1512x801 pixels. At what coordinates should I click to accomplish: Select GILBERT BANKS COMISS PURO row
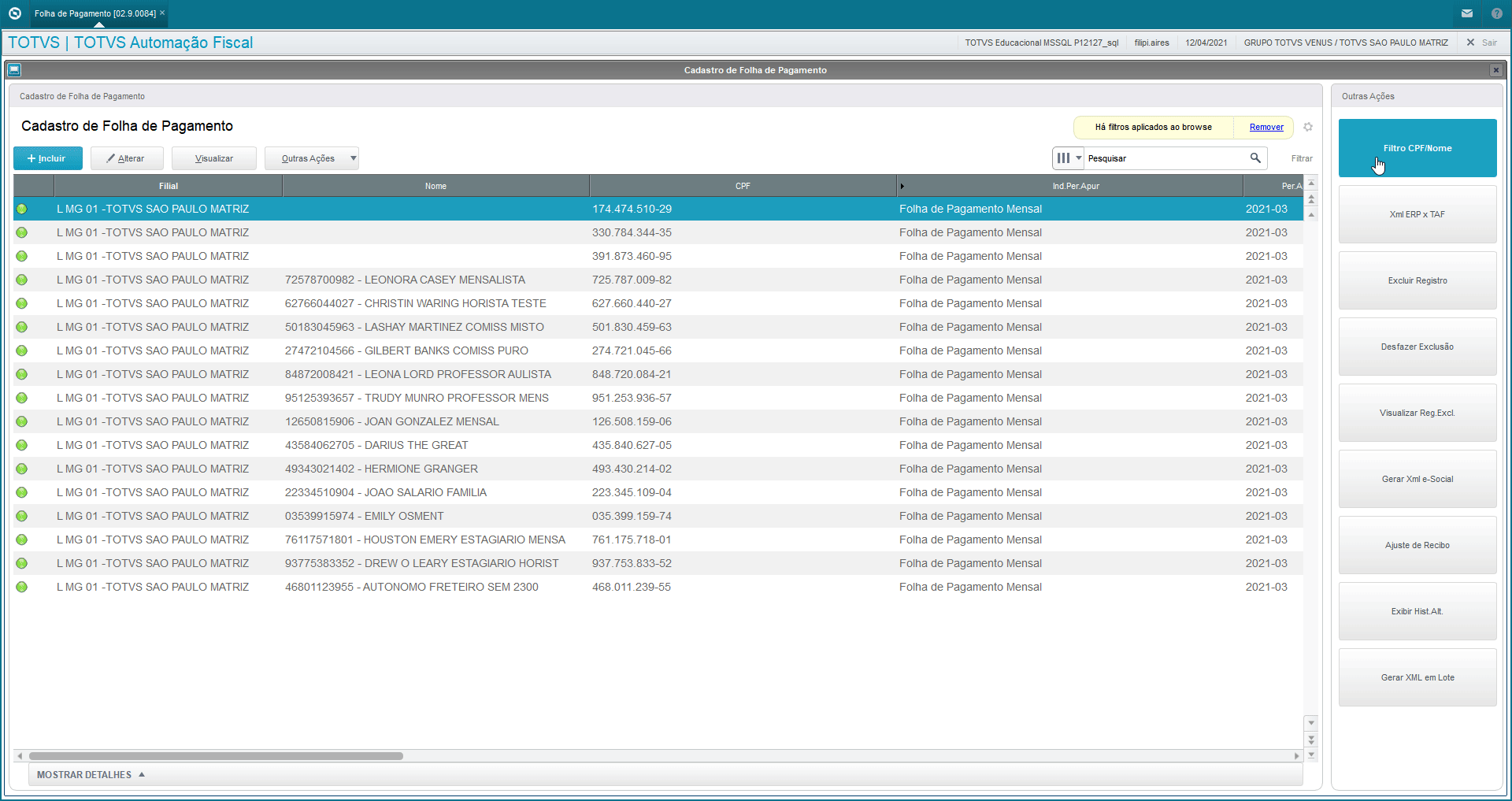658,350
